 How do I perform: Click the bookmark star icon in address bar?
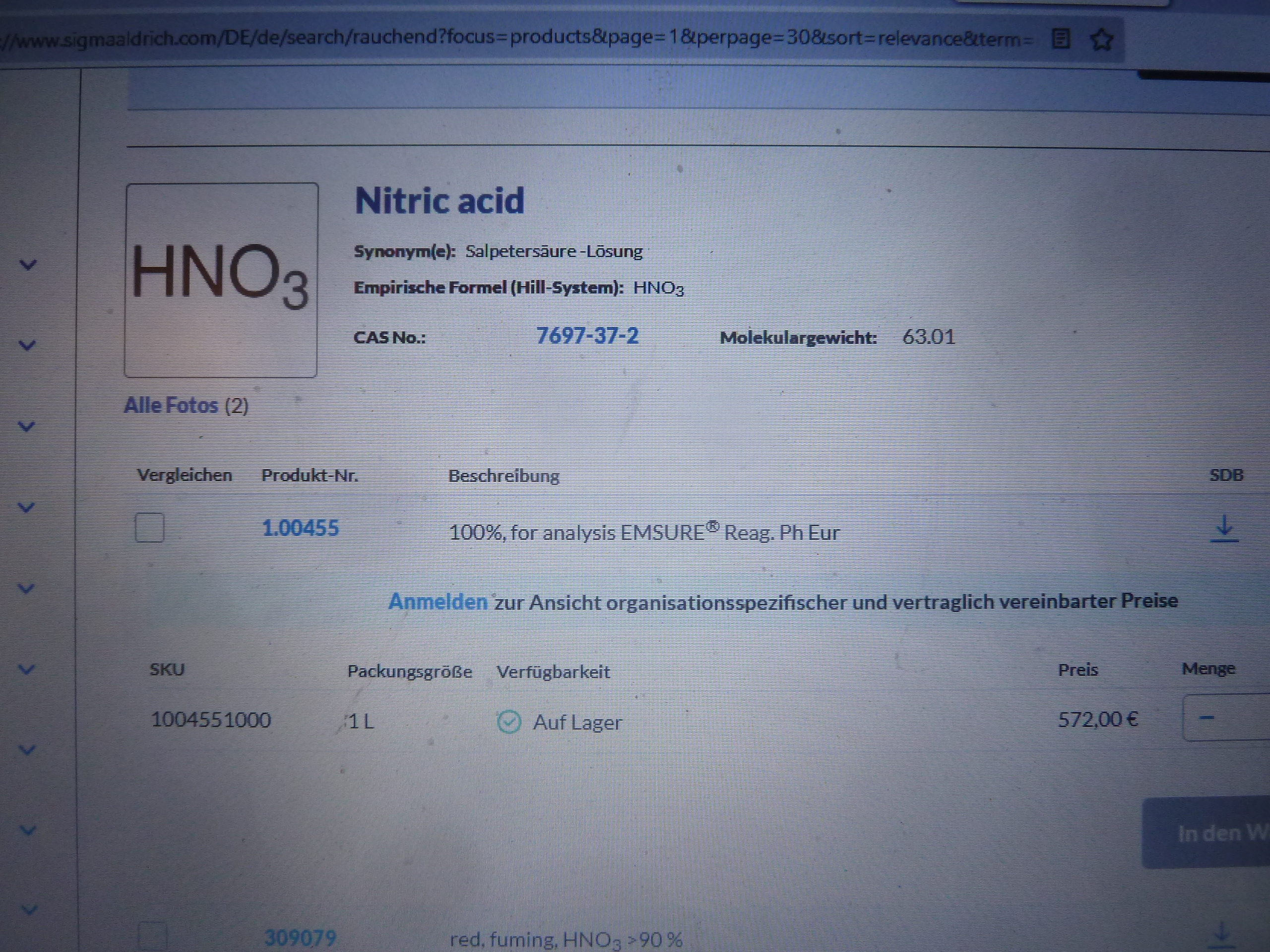pyautogui.click(x=1101, y=40)
